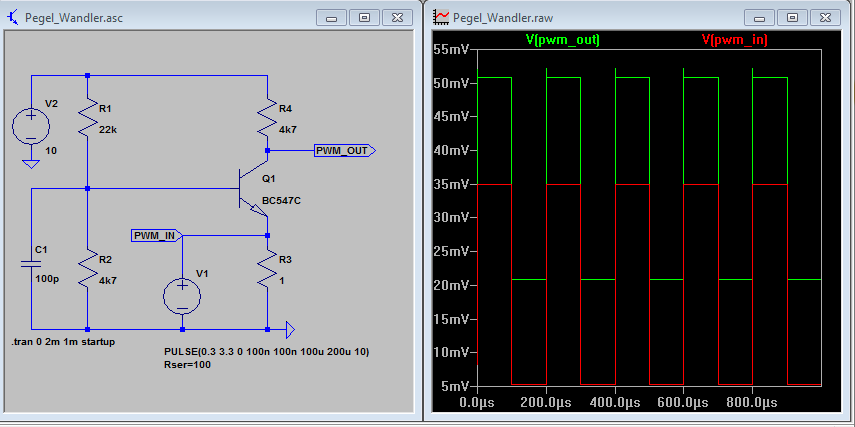Click the 10 value of V2
This screenshot has width=855, height=427.
coord(51,151)
